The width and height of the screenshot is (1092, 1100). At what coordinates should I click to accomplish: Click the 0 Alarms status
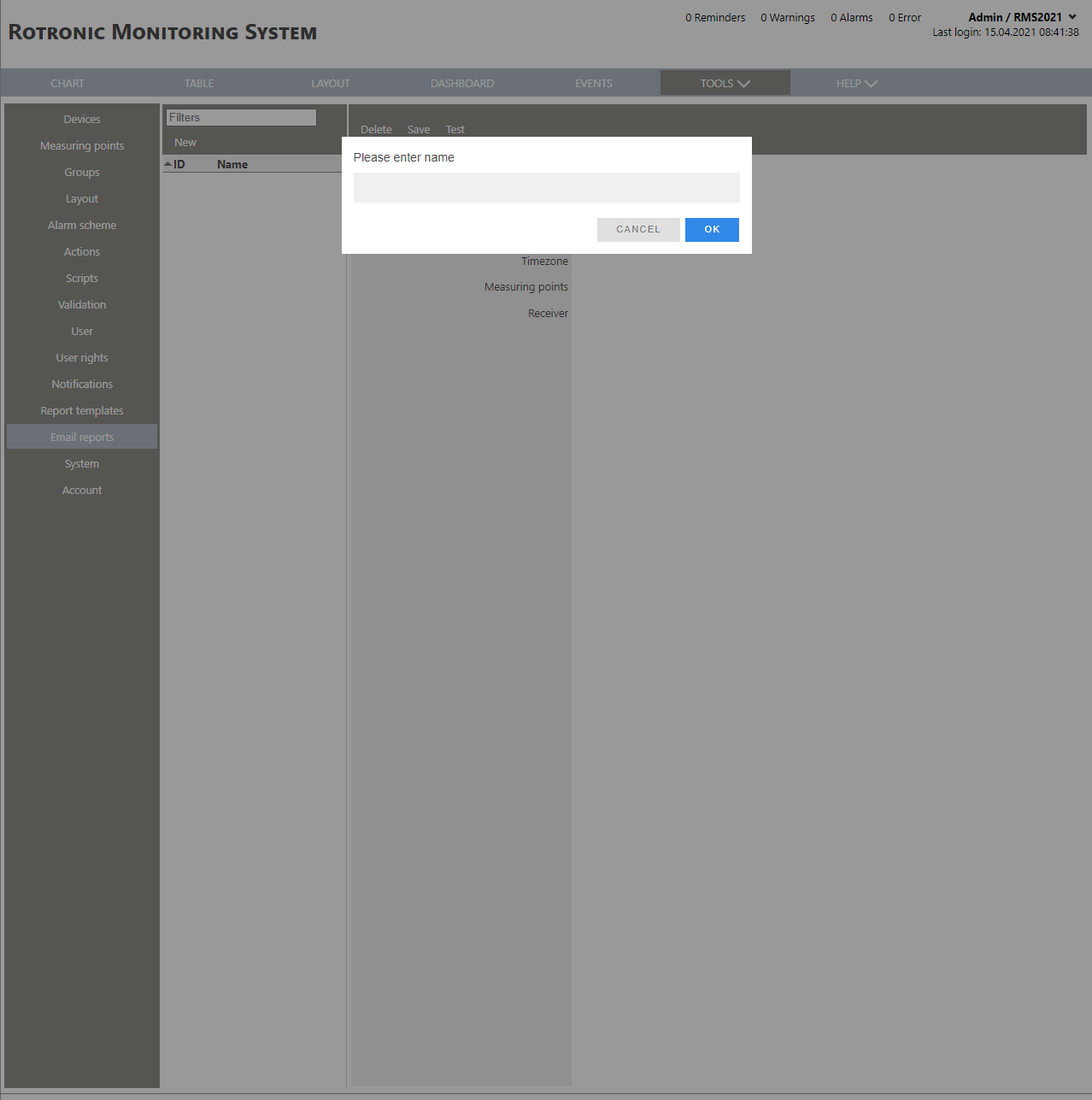[852, 17]
